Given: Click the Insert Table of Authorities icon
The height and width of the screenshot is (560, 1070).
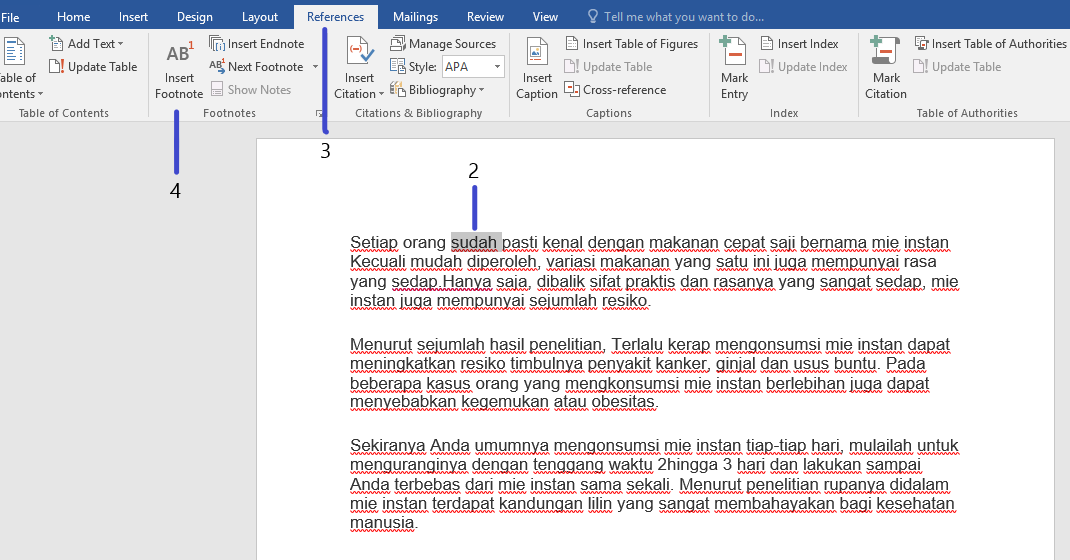Looking at the screenshot, I should coord(921,44).
